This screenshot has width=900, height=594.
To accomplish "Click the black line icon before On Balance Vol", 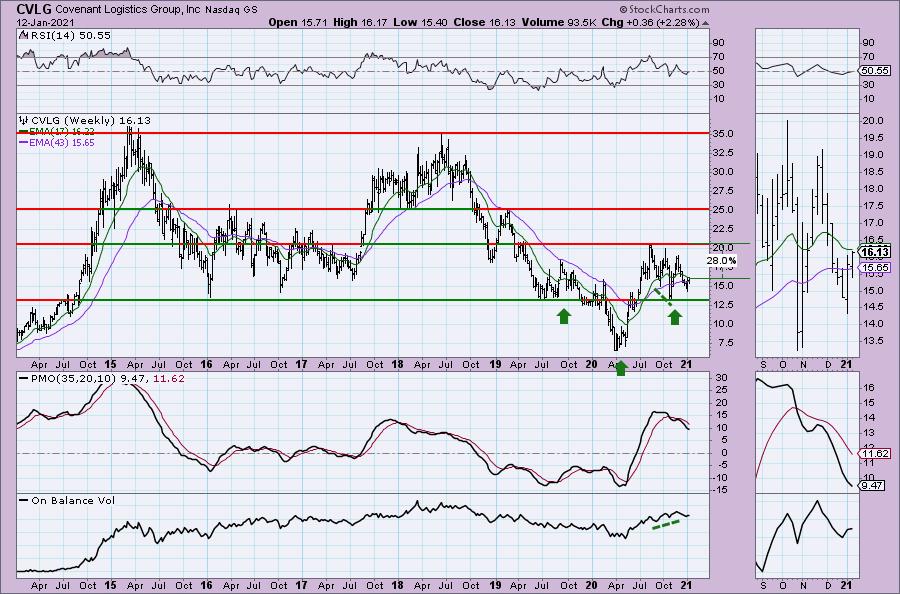I will [x=24, y=500].
